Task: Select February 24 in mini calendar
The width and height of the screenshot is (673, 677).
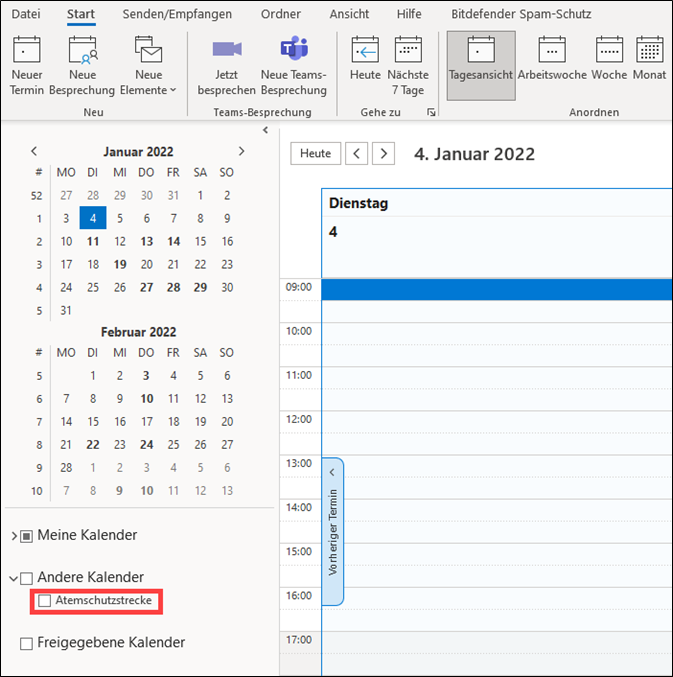Action: pos(146,445)
